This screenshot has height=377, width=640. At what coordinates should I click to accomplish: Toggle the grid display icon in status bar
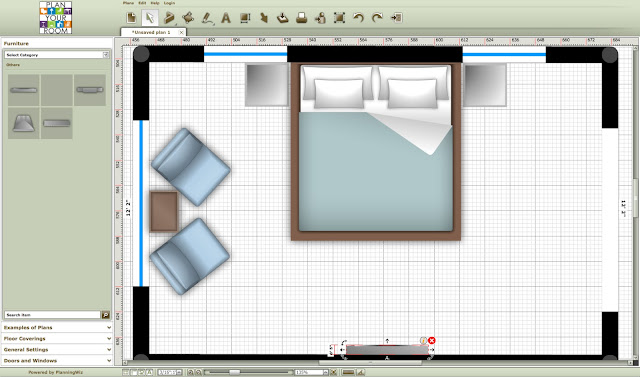126,372
